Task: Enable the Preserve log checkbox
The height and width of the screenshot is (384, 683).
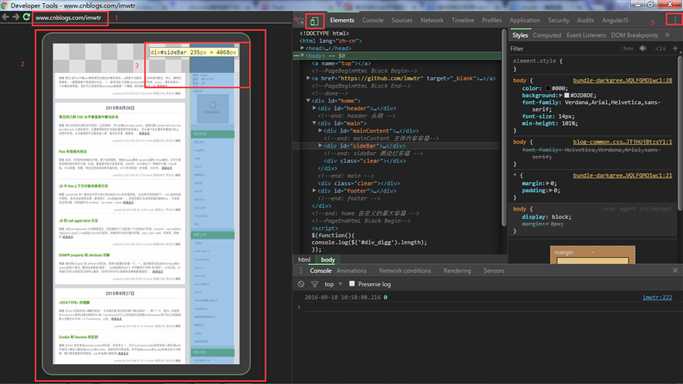Action: [352, 284]
